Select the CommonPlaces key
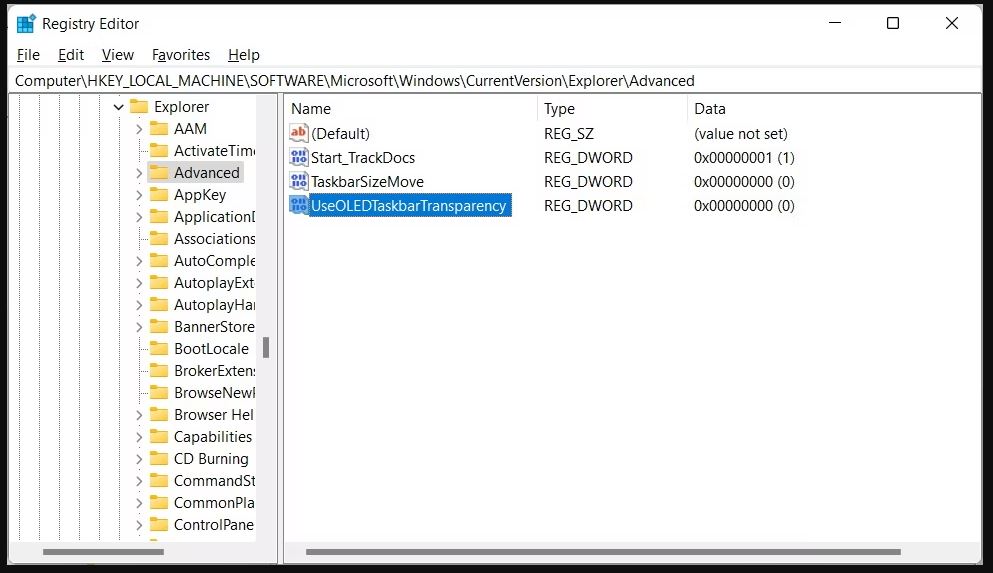This screenshot has width=993, height=573. [214, 503]
